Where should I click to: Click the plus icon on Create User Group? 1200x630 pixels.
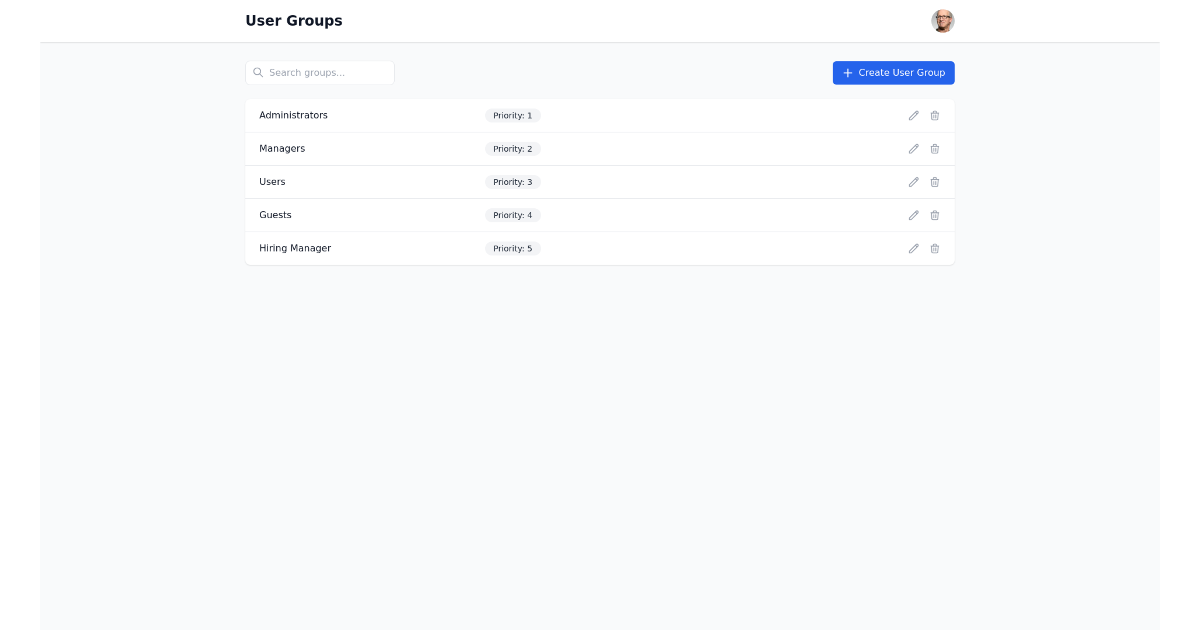[847, 72]
